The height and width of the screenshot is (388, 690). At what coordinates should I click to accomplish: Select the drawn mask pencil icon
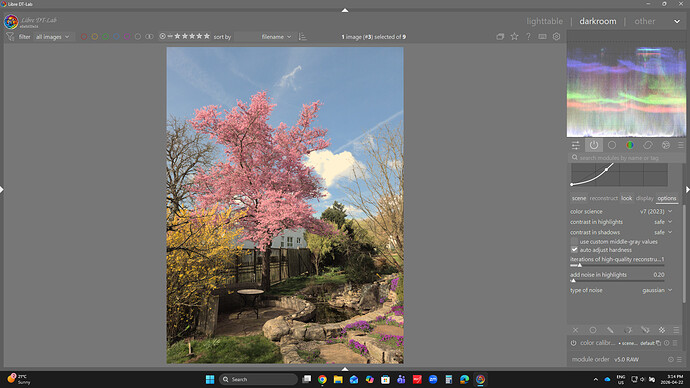tap(610, 330)
